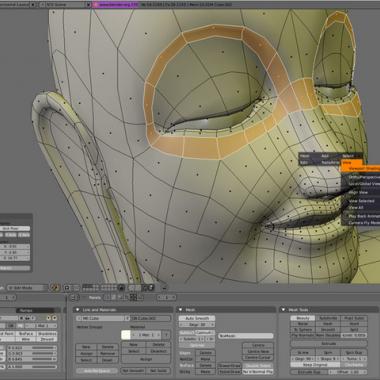This screenshot has width=380, height=380.
Task: Click the Extrude button in Mesh Tools
Action: [329, 344]
